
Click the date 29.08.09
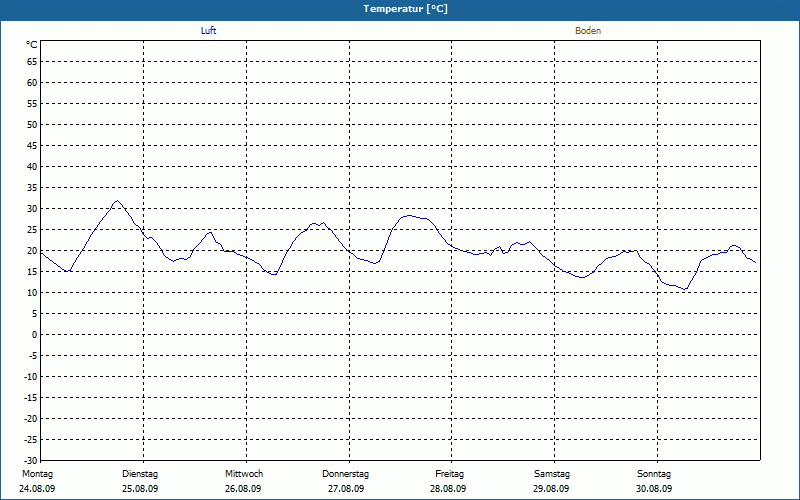[x=551, y=489]
